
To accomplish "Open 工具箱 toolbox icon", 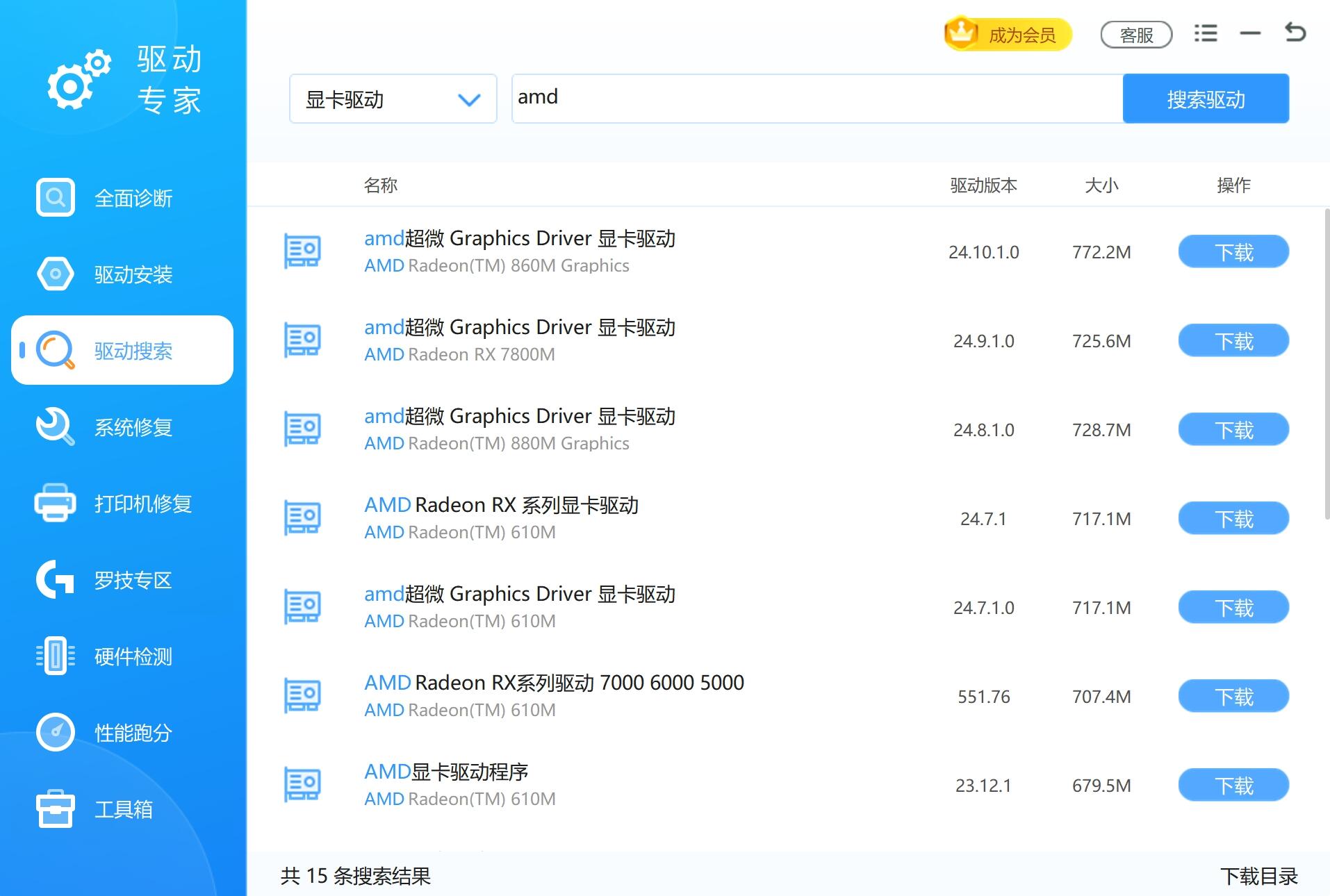I will pos(56,808).
